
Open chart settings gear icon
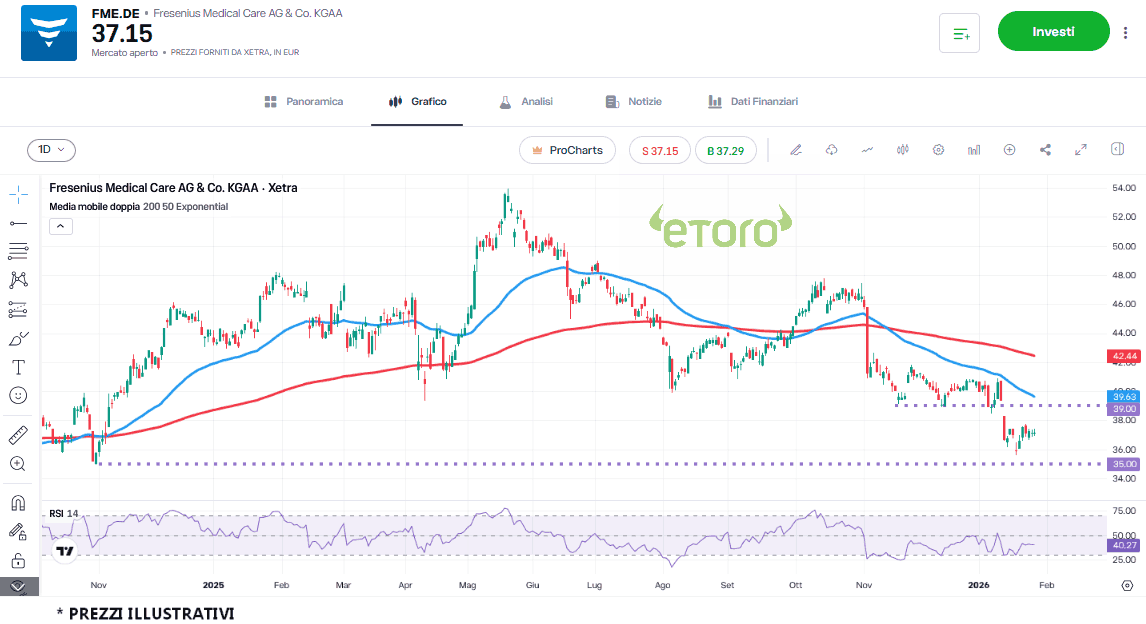point(938,150)
